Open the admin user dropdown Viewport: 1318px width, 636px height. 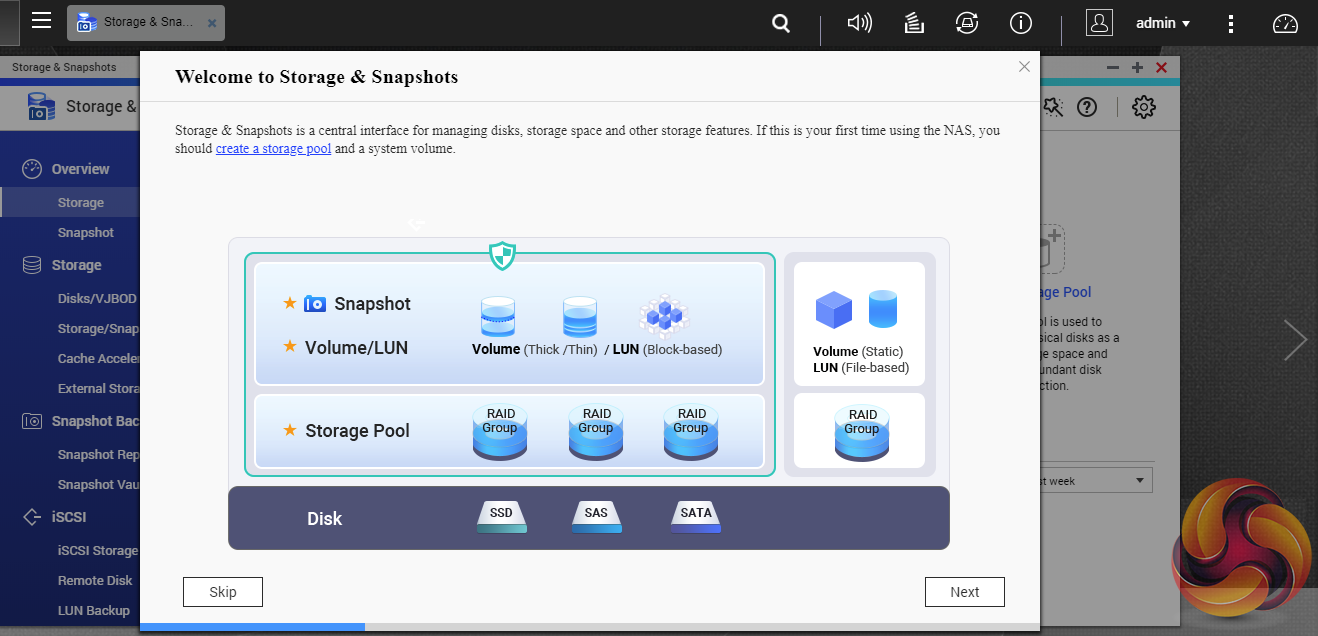pos(1162,23)
